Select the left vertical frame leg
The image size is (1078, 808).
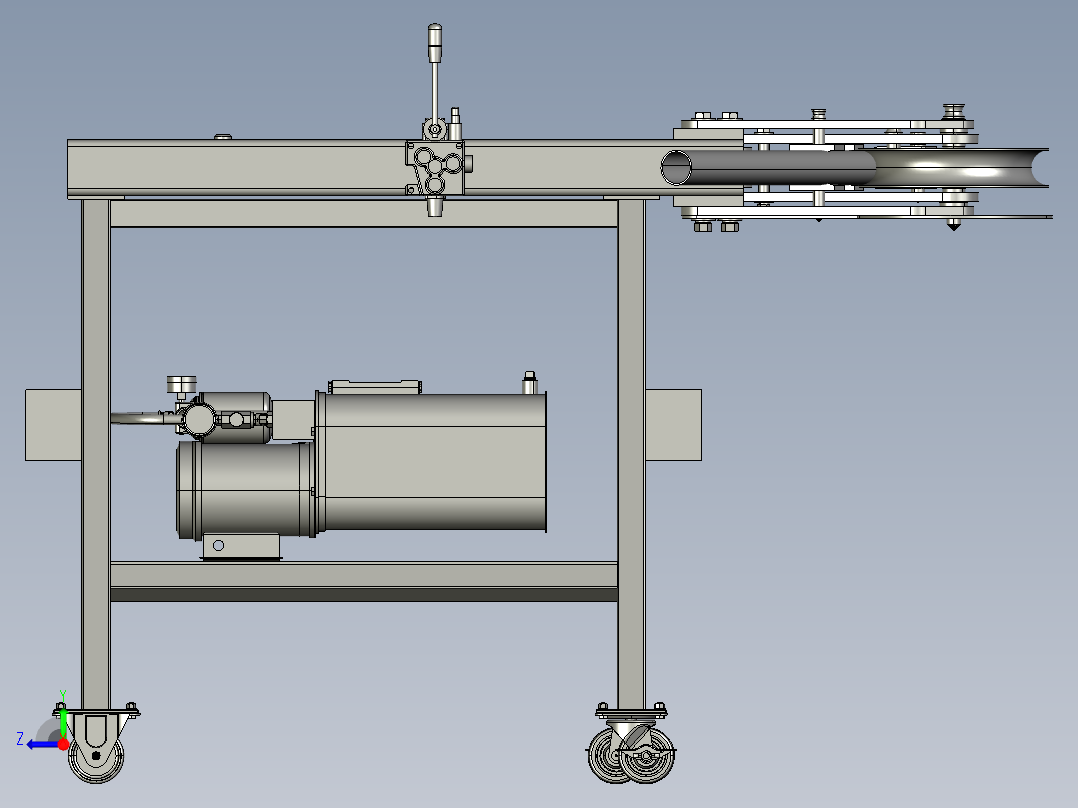pos(96,454)
